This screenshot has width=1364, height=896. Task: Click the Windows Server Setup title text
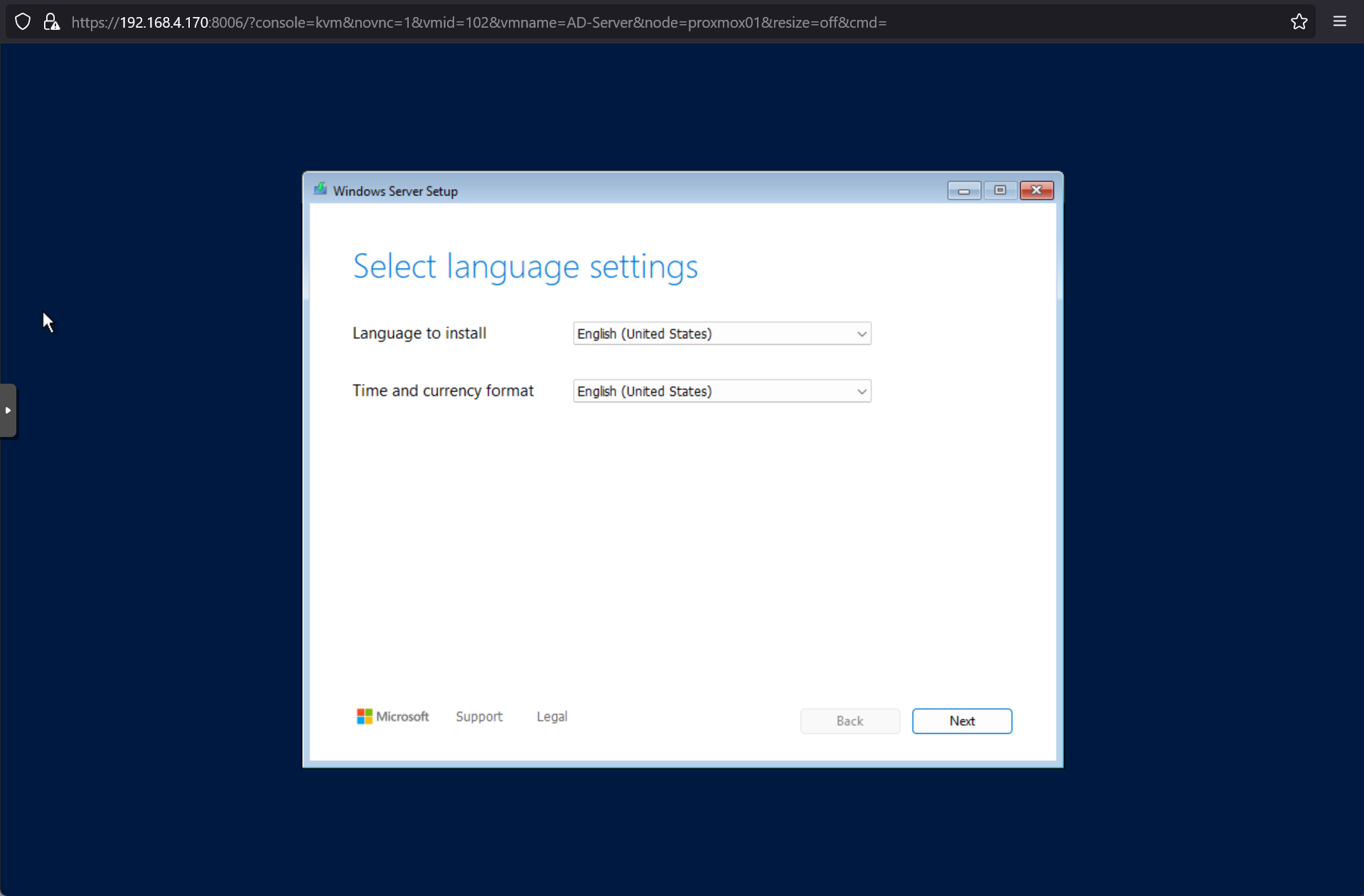[x=395, y=191]
